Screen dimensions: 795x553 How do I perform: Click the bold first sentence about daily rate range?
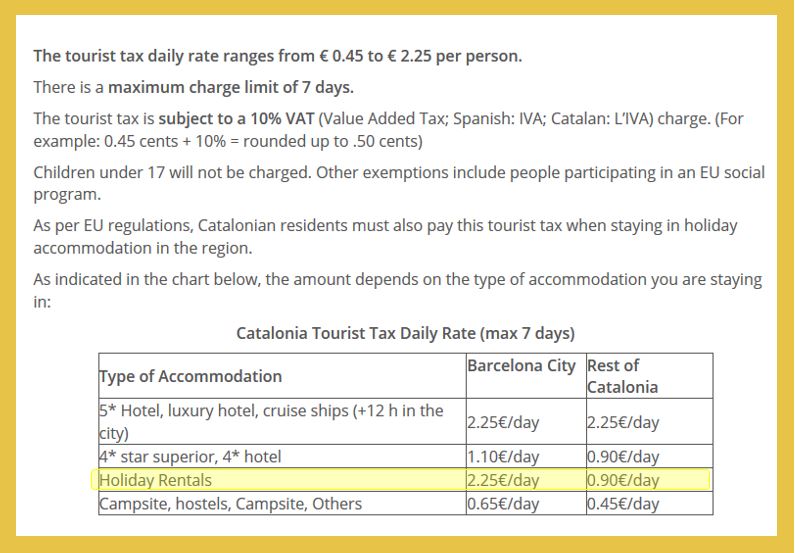click(x=278, y=56)
